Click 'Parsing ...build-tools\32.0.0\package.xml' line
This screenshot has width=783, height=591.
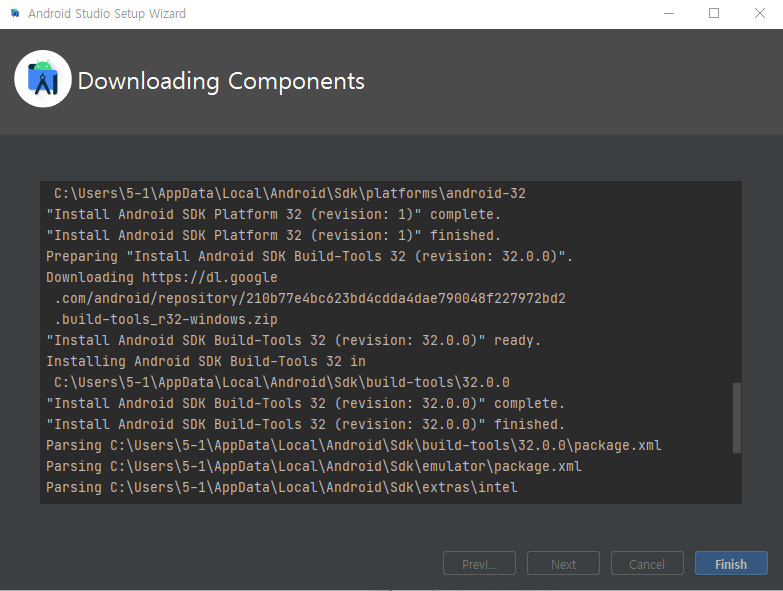click(354, 445)
